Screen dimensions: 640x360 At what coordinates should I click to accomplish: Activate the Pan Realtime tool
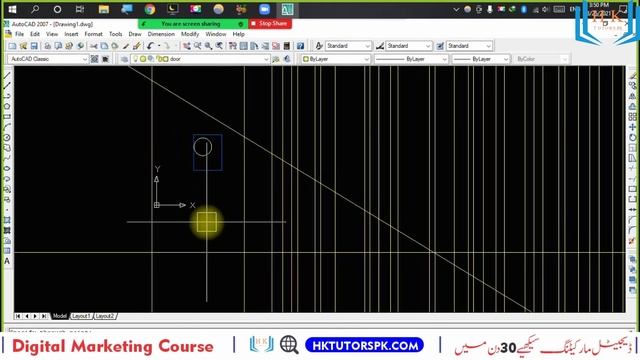click(x=187, y=46)
